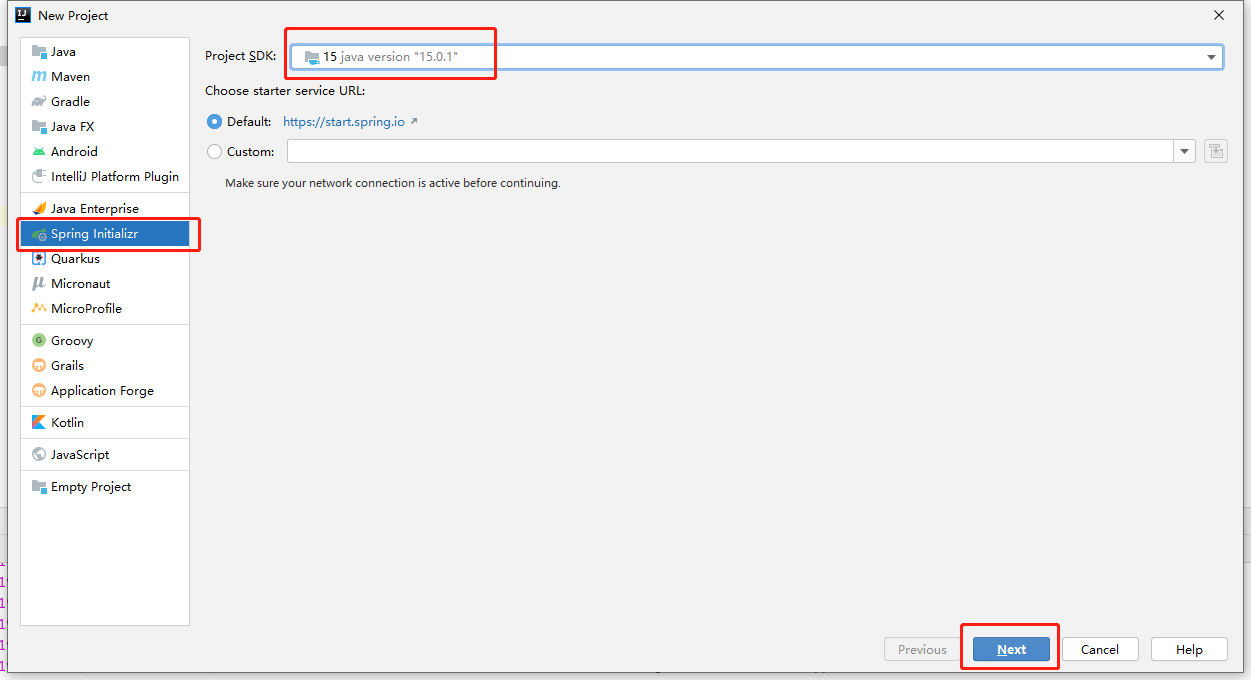The image size is (1251, 680).
Task: Click the Next button
Action: click(x=1011, y=649)
